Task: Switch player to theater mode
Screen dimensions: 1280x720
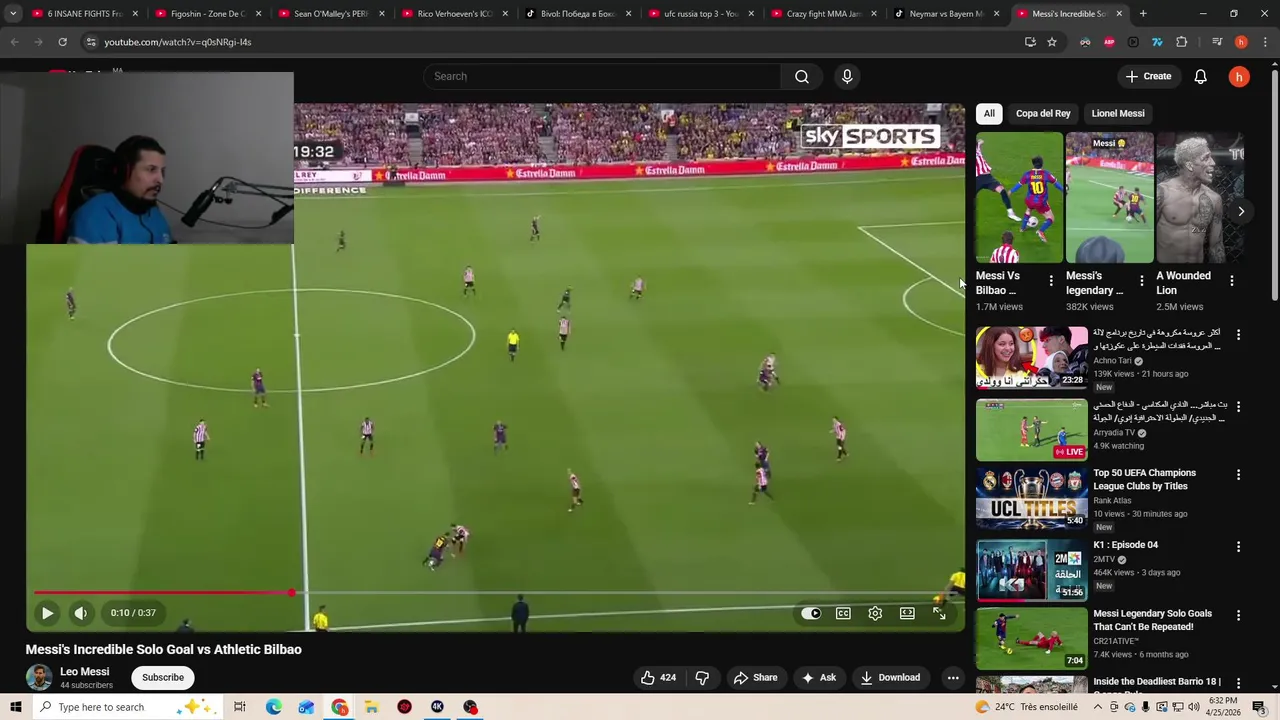Action: point(907,613)
